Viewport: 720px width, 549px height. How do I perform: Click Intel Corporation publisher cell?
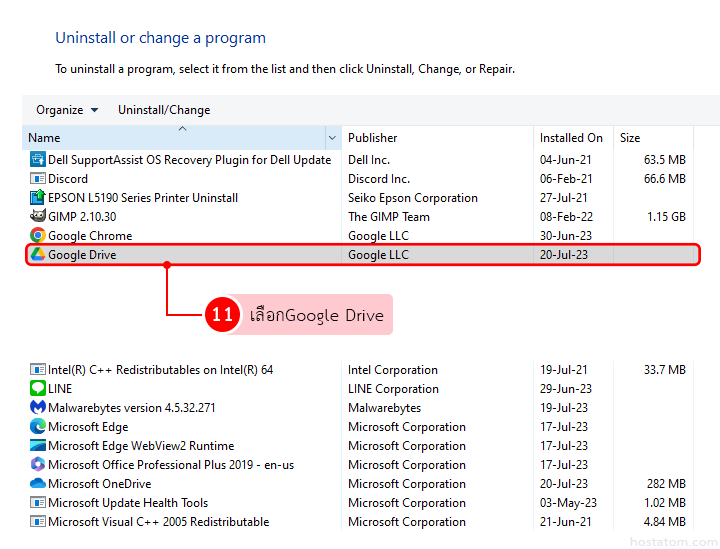[393, 370]
